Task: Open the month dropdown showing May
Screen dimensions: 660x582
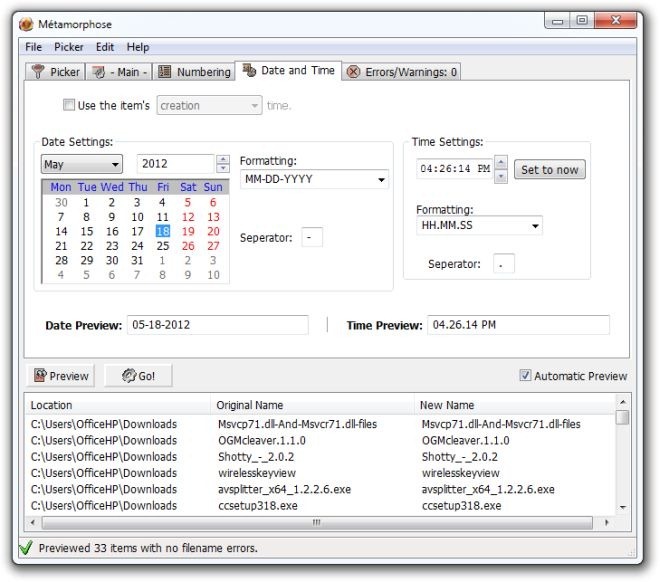Action: pyautogui.click(x=81, y=164)
